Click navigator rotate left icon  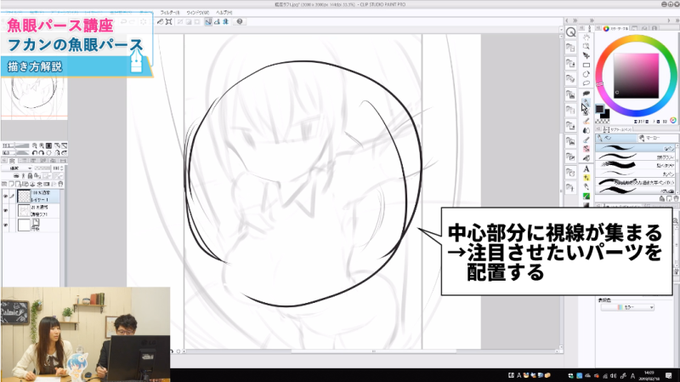35,153
